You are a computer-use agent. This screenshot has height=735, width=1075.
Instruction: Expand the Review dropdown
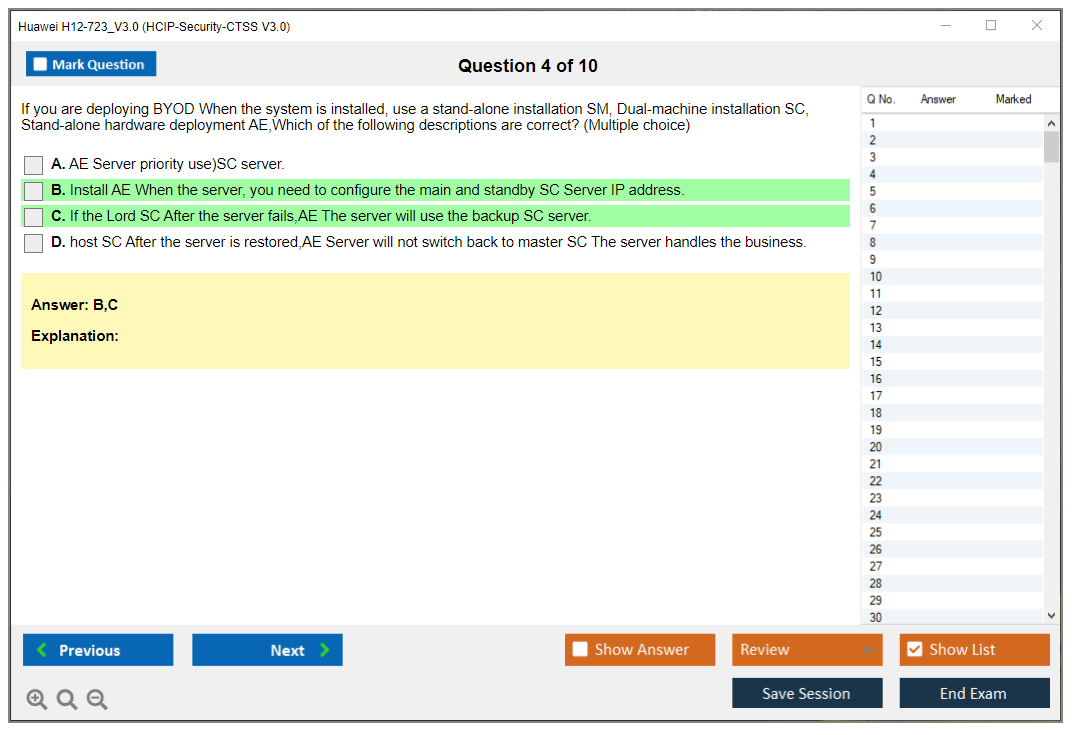pos(867,650)
